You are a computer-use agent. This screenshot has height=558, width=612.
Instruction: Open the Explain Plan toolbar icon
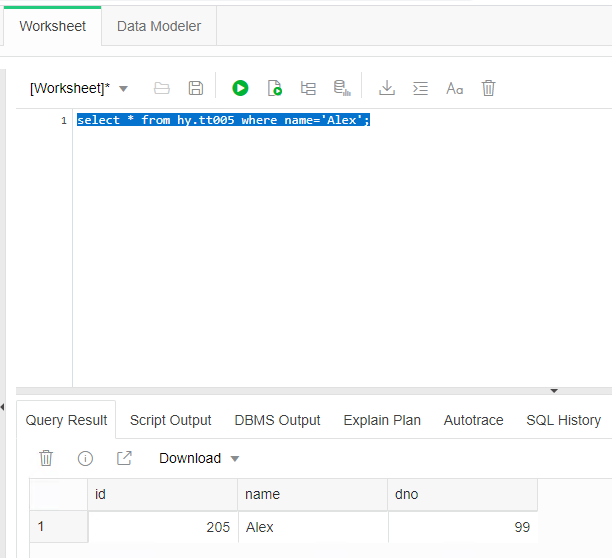(x=308, y=88)
